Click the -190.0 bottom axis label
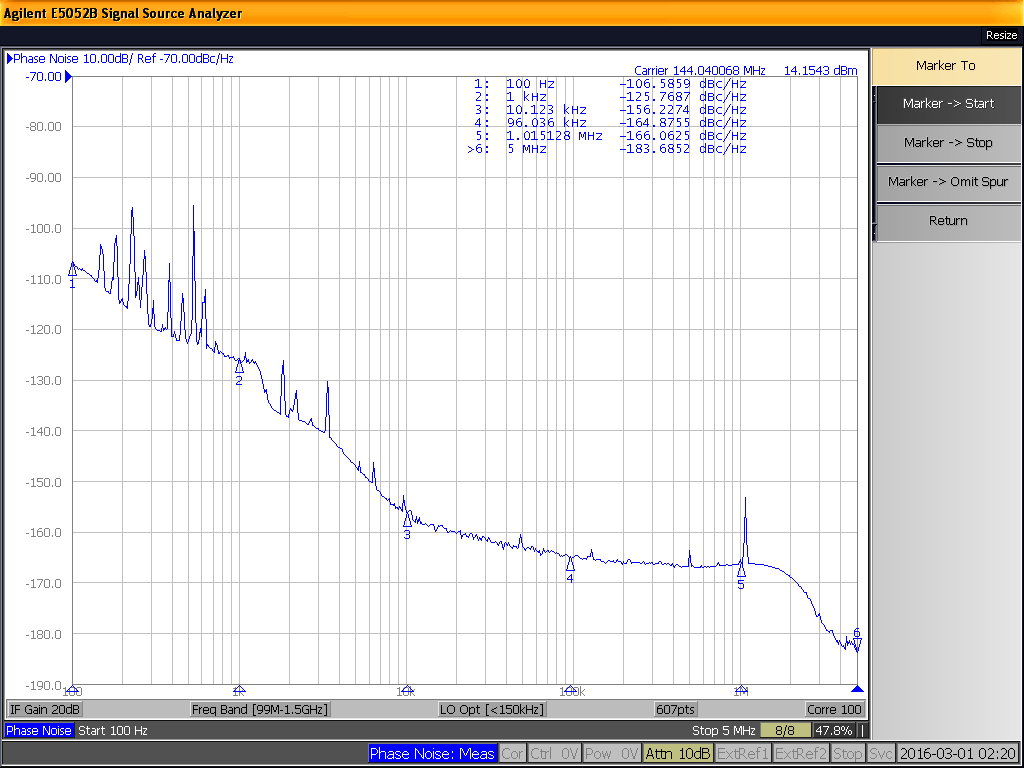Viewport: 1024px width, 768px height. click(43, 686)
